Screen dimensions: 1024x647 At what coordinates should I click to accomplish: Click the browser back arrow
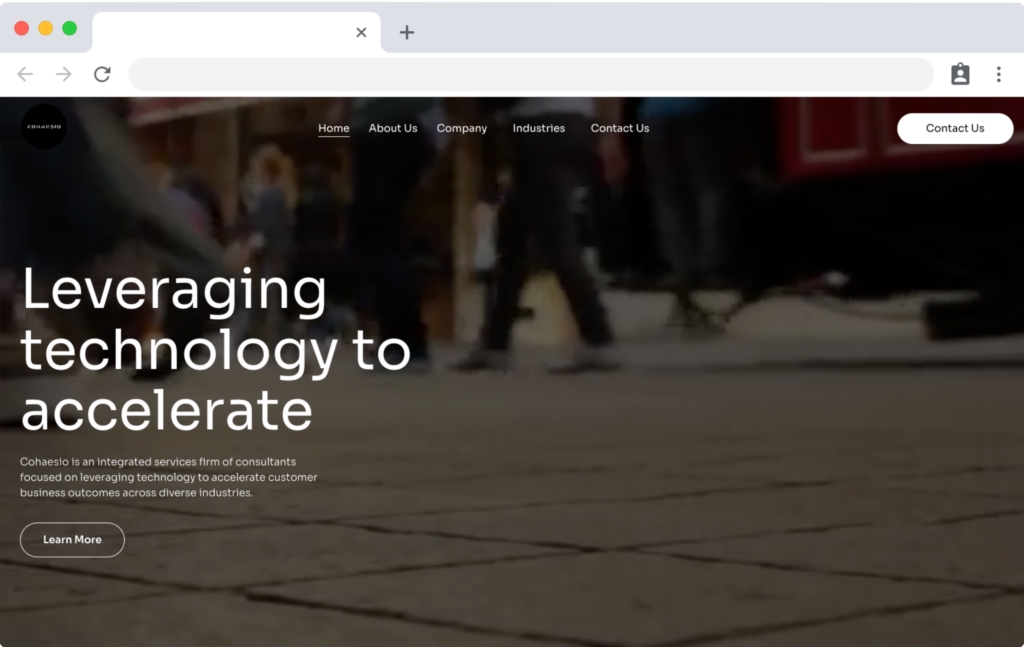[25, 75]
